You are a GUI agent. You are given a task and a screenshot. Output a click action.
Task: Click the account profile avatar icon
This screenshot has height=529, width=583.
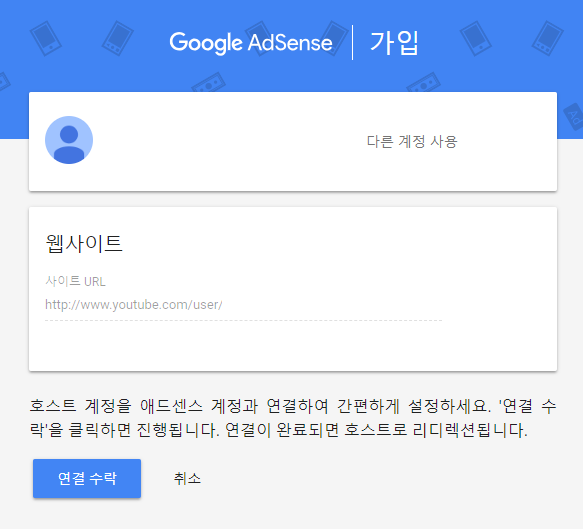click(x=69, y=140)
